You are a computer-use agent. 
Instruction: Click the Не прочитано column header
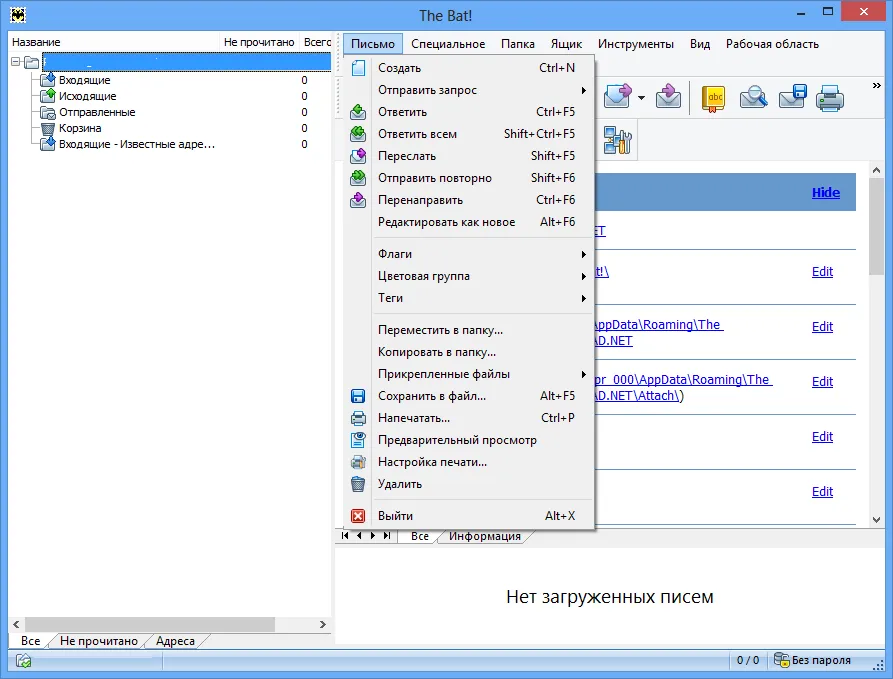pos(259,42)
